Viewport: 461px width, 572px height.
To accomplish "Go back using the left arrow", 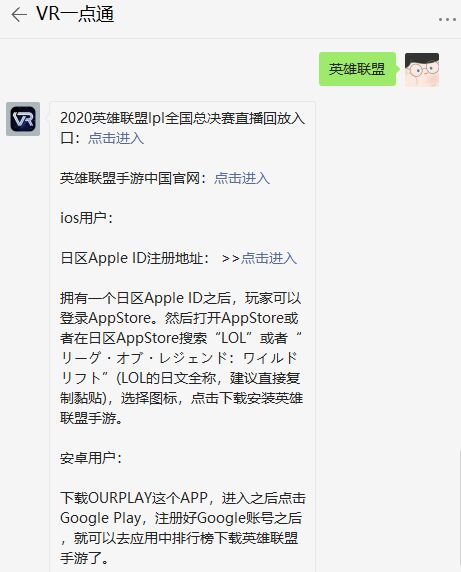I will (19, 15).
